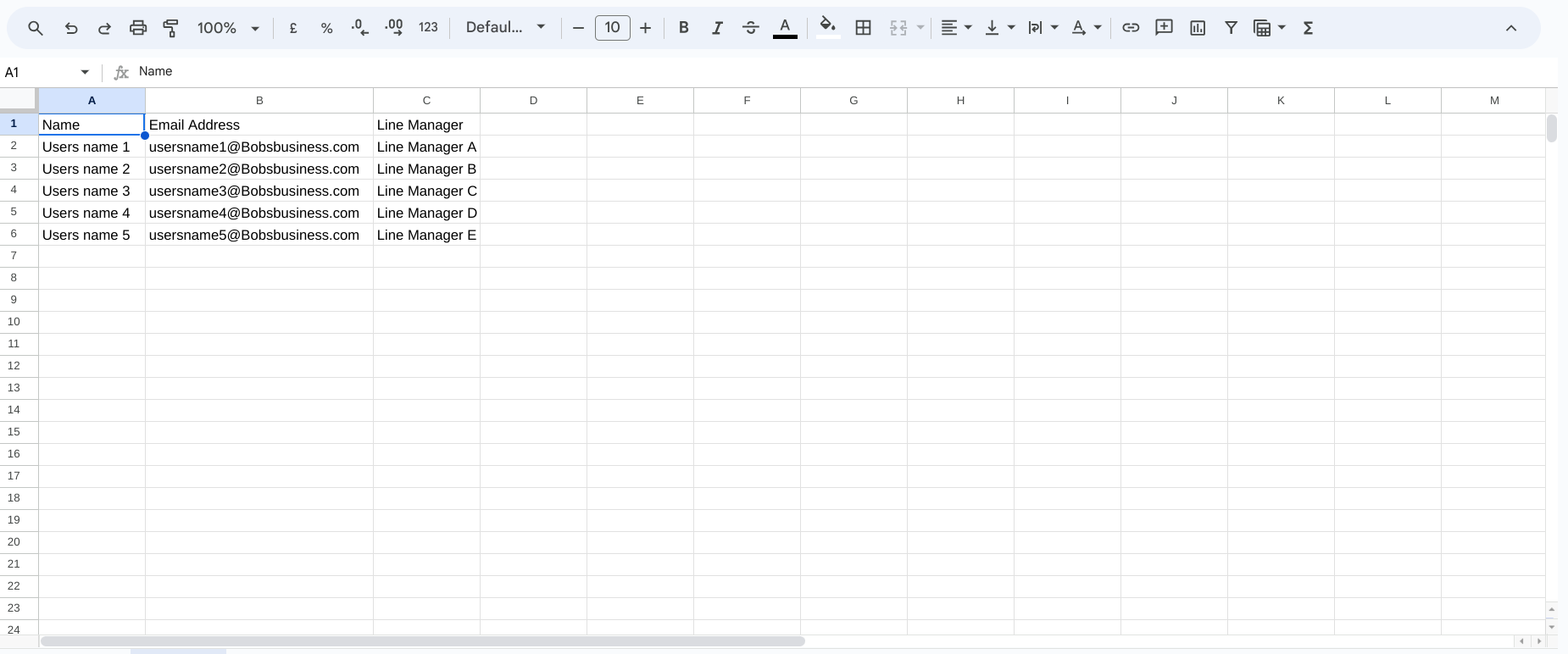1568x654 pixels.
Task: Toggle strikethrough formatting
Action: point(750,28)
